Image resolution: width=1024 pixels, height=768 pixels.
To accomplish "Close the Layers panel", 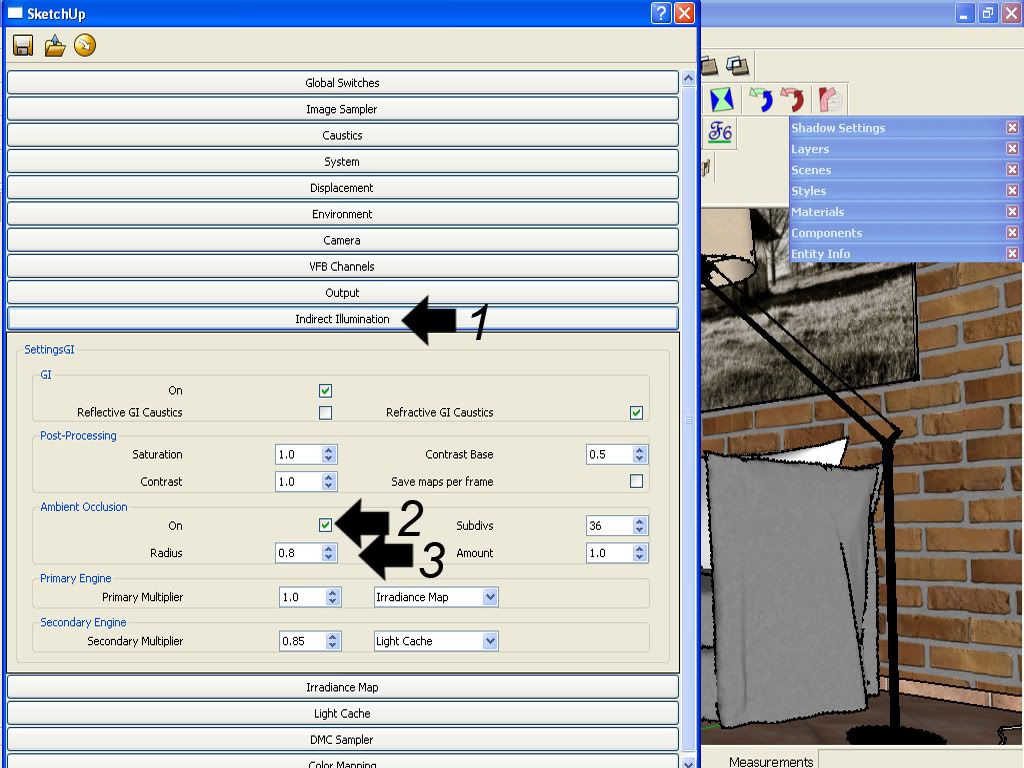I will coord(1012,148).
